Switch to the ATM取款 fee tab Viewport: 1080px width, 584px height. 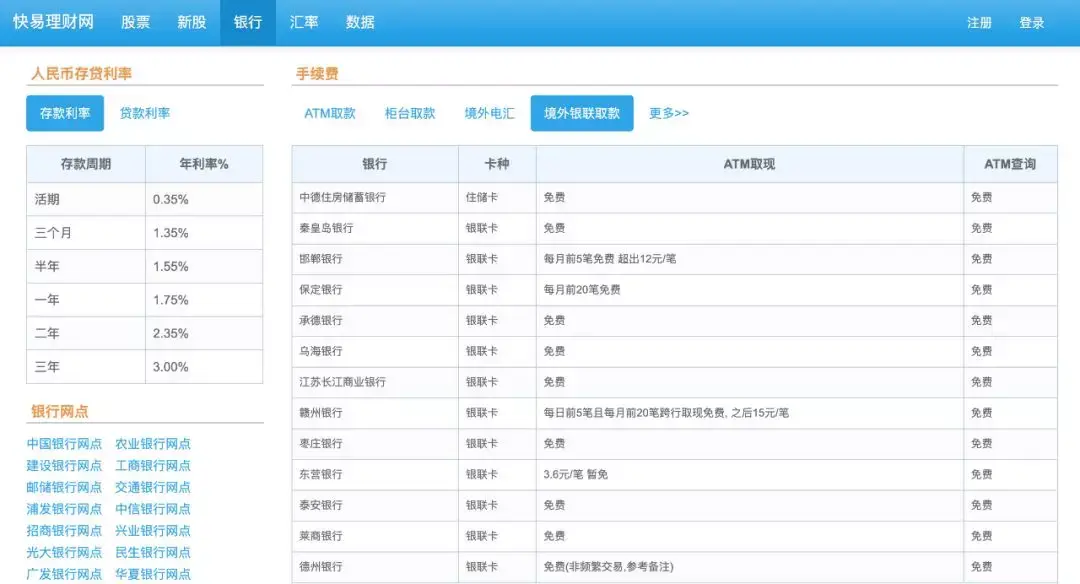click(330, 113)
